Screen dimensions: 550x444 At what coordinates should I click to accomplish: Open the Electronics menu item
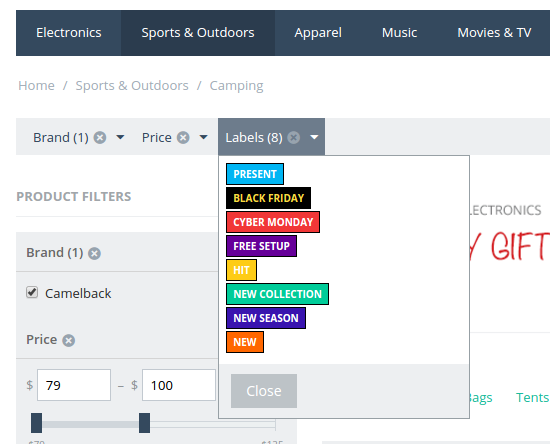pos(69,33)
